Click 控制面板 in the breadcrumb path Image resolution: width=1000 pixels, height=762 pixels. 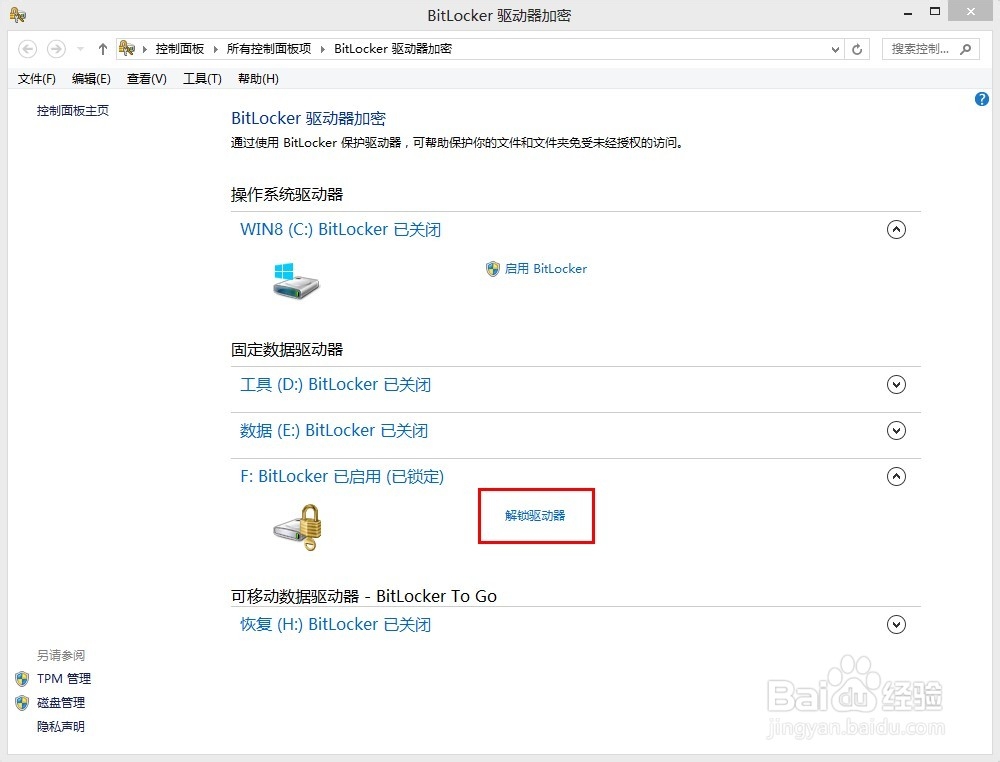180,48
